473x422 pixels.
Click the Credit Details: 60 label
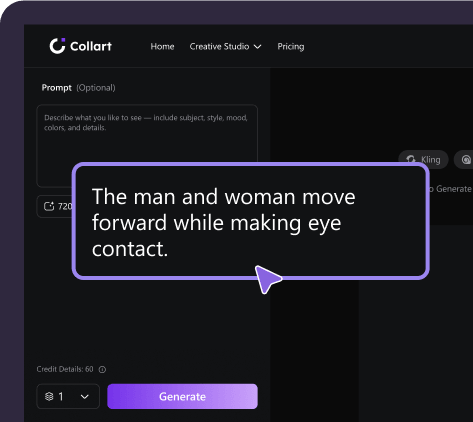pyautogui.click(x=65, y=369)
